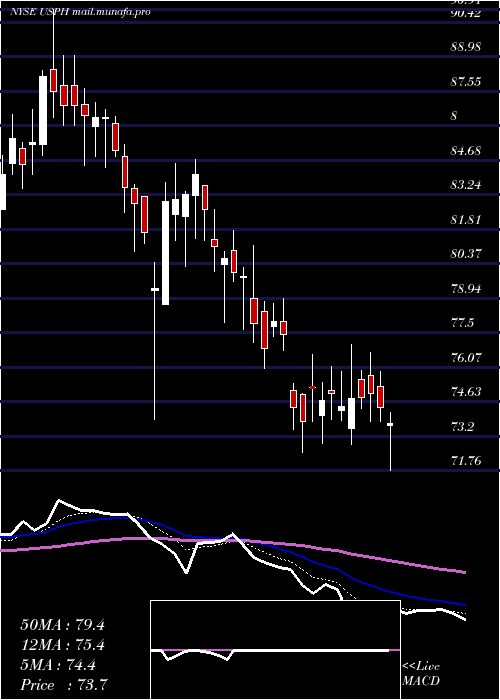Click the Price : 73.7 readout
The image size is (500, 700).
pyautogui.click(x=64, y=684)
